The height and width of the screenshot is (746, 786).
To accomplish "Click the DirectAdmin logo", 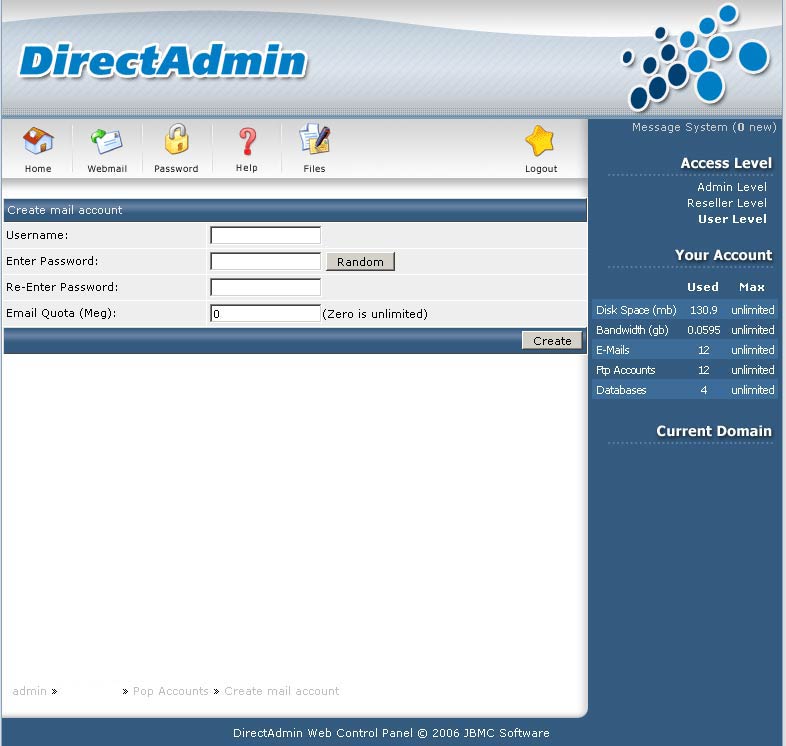I will (163, 61).
